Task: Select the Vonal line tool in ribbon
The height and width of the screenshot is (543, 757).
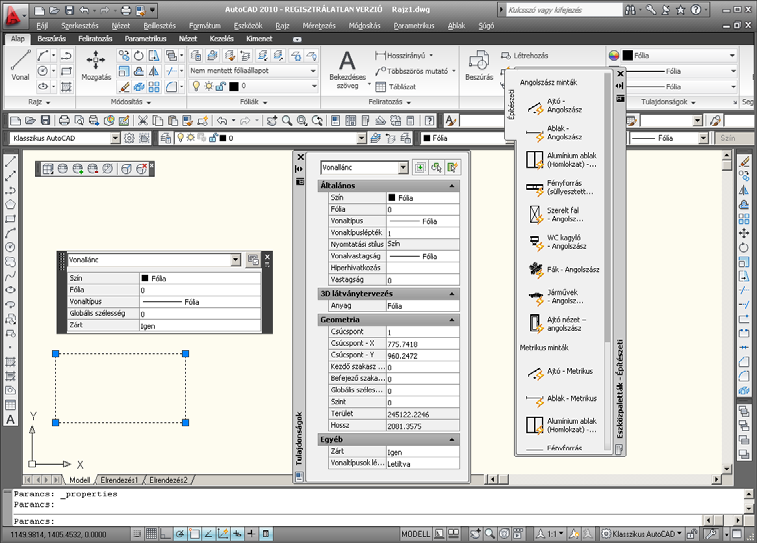Action: pos(20,66)
